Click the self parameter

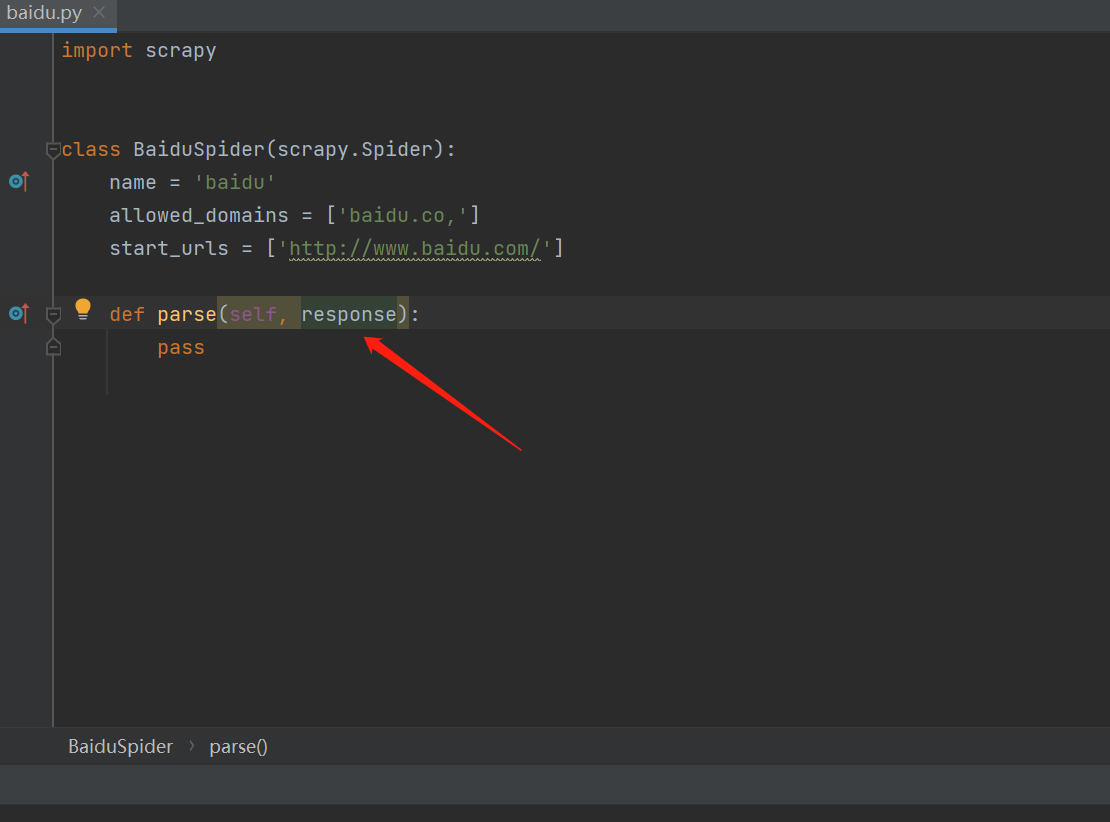pos(253,314)
